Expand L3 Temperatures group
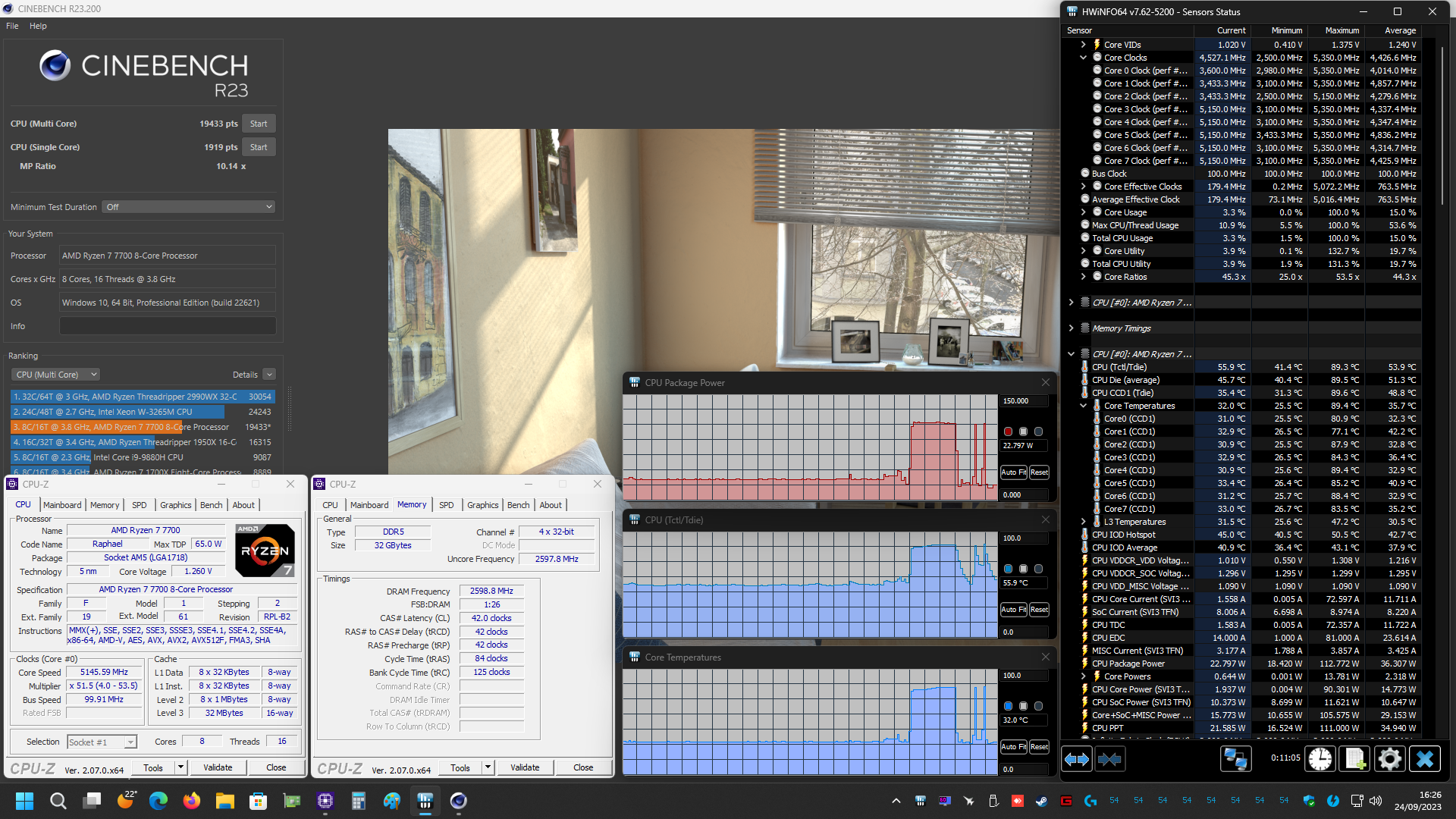This screenshot has width=1456, height=819. click(x=1083, y=522)
